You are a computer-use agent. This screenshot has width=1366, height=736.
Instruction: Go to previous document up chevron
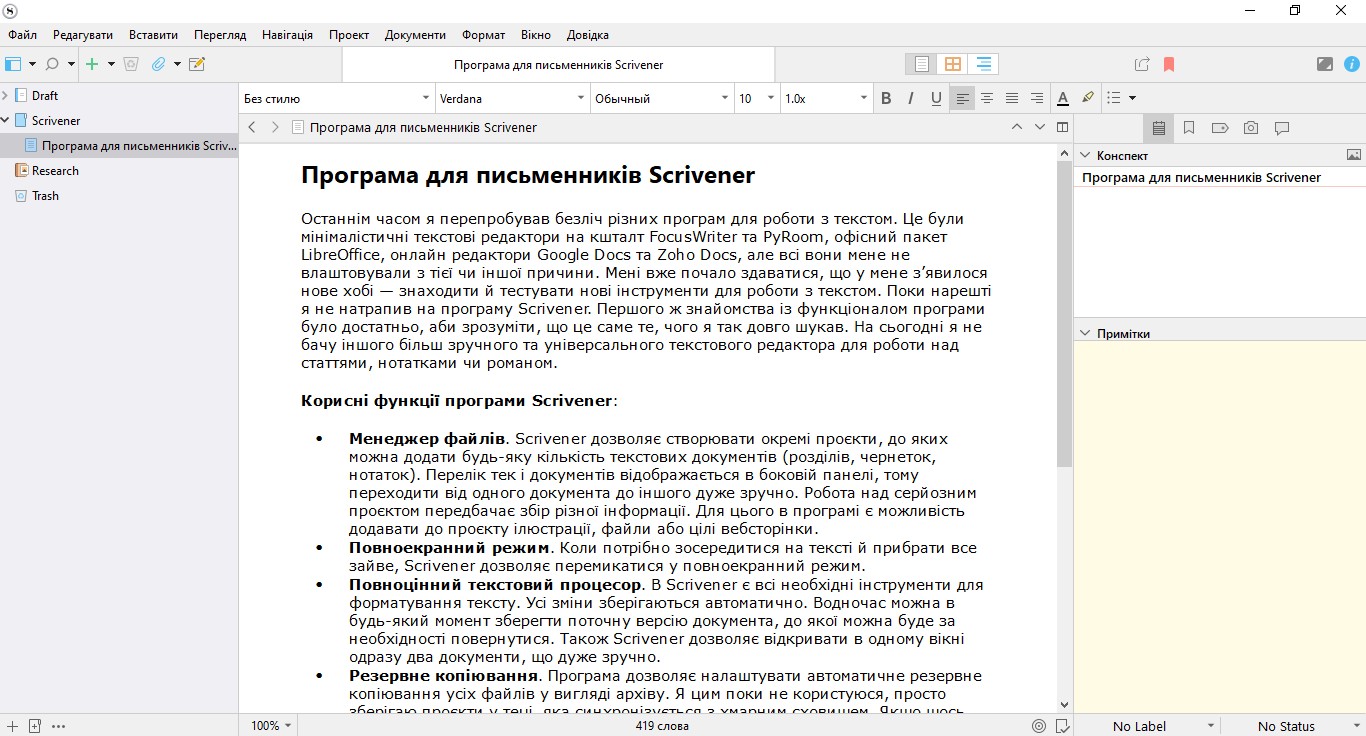click(1017, 127)
